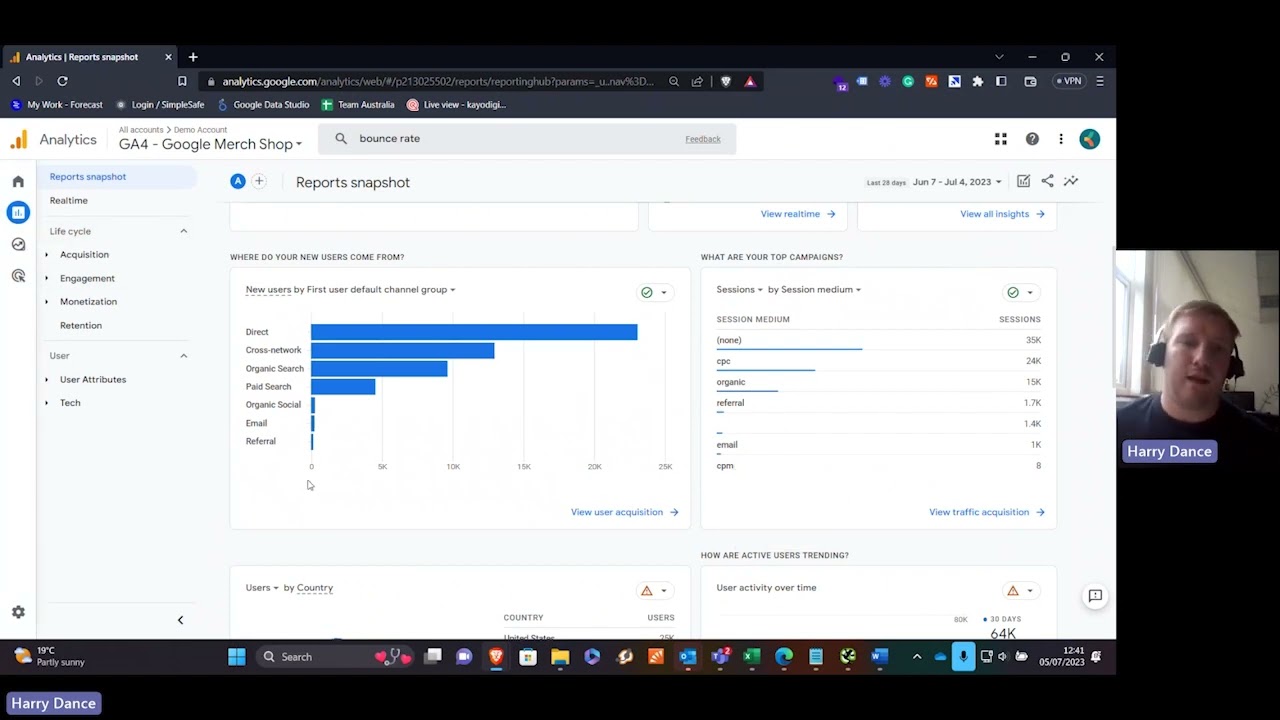The height and width of the screenshot is (720, 1280).
Task: Toggle the taskbar microphone icon
Action: pyautogui.click(x=963, y=657)
